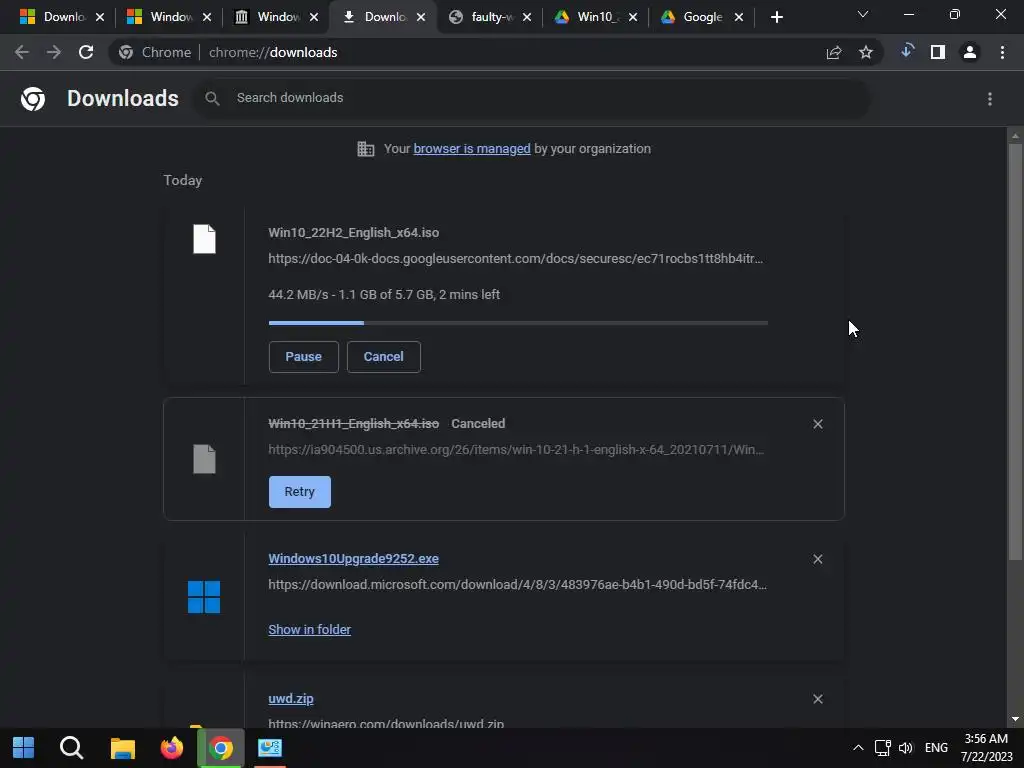Cancel the Win10_22H2 download
Viewport: 1024px width, 768px height.
[x=383, y=357]
